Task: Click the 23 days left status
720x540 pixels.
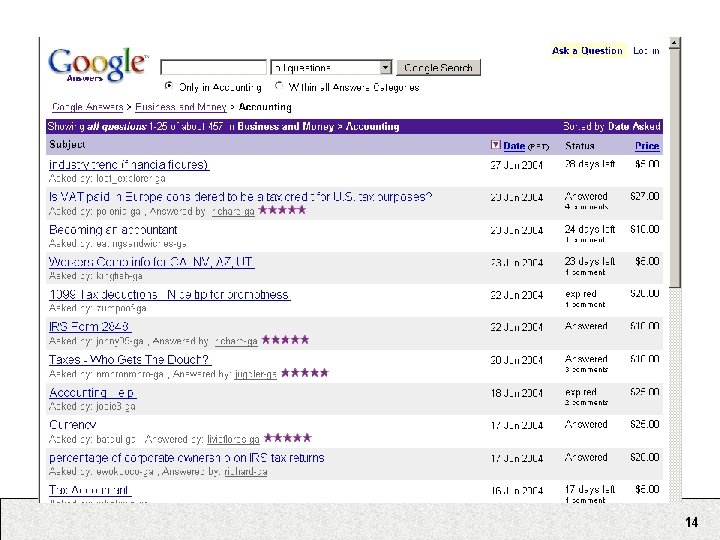Action: (x=590, y=261)
